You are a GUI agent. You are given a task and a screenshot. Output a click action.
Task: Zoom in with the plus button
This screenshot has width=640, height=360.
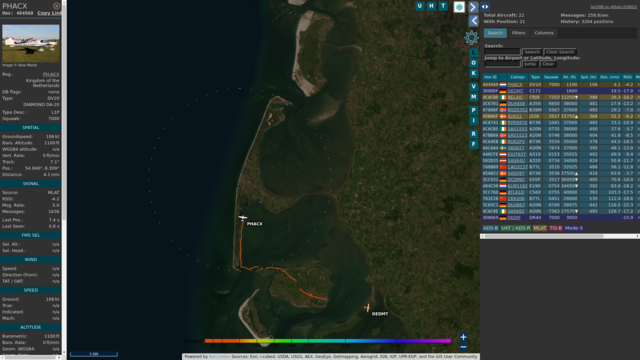(x=463, y=337)
